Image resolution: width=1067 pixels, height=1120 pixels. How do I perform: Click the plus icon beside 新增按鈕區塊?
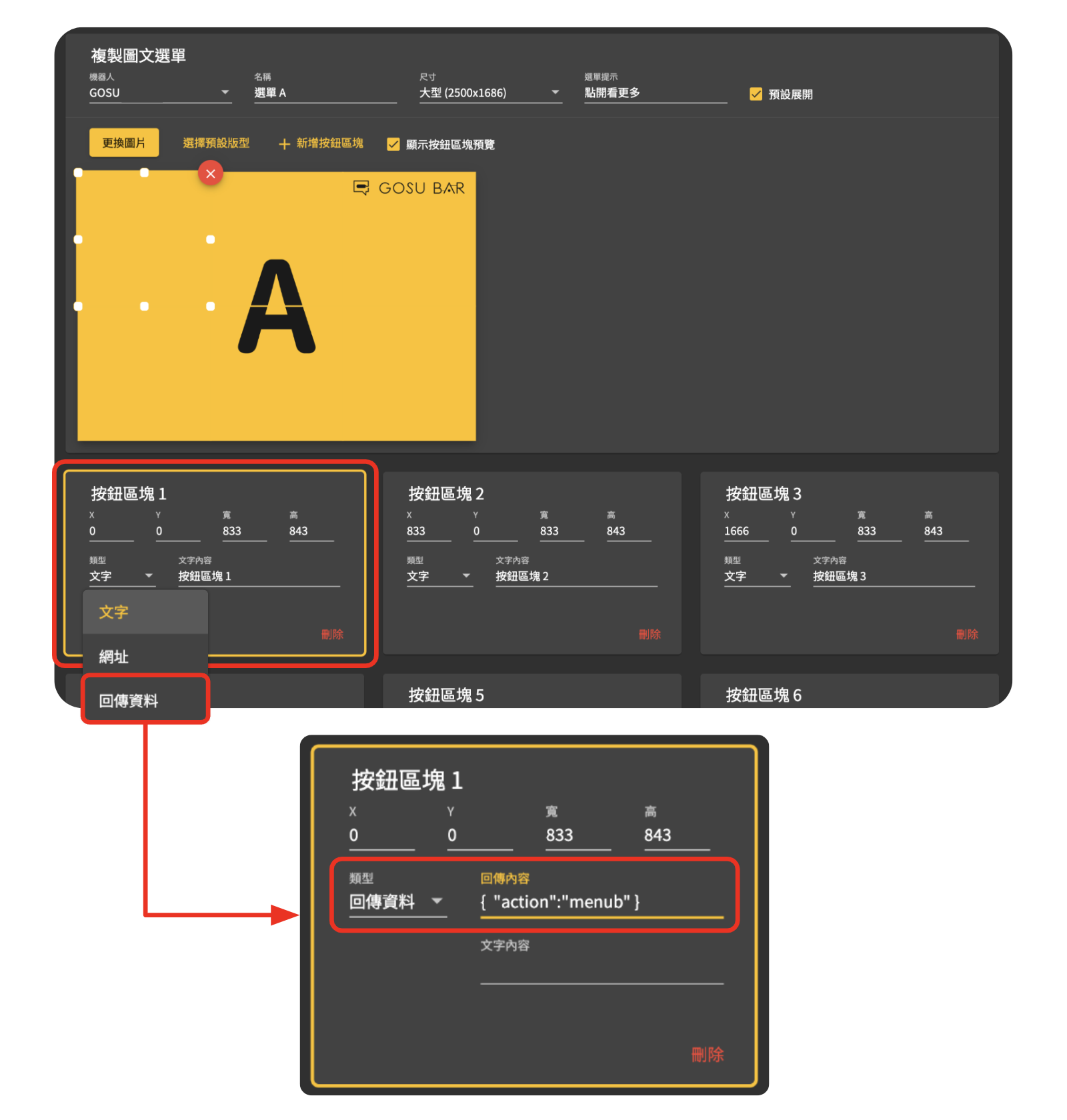tap(284, 144)
